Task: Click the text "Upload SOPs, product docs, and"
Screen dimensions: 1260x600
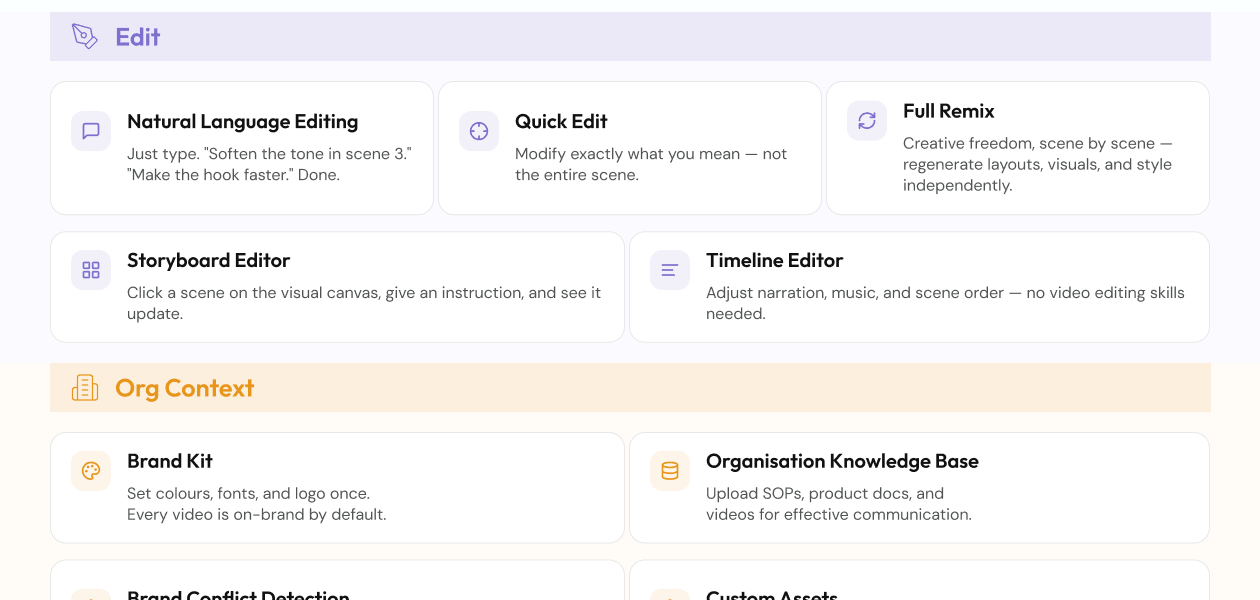Action: (x=825, y=493)
